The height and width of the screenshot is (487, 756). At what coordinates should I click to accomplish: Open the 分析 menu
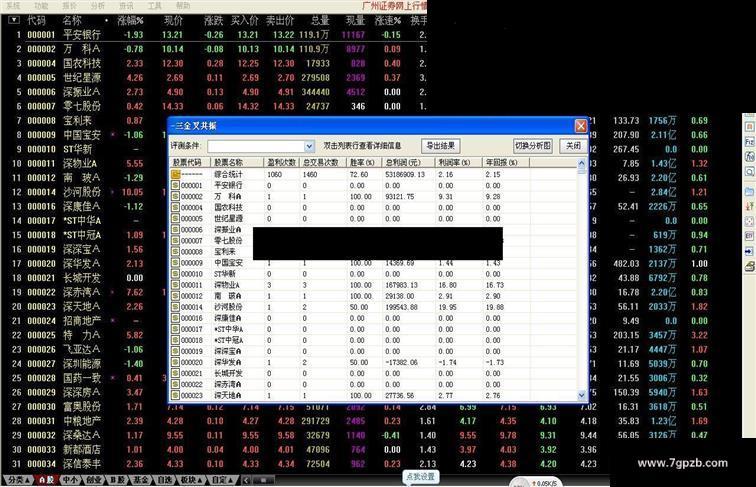tap(98, 6)
